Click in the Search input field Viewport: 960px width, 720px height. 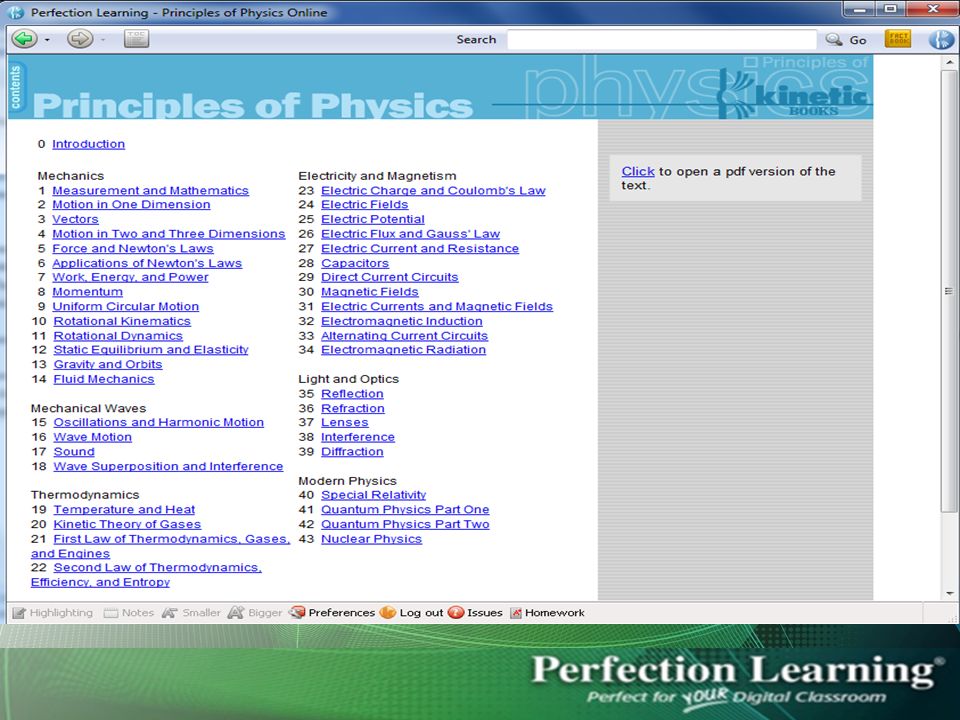tap(662, 40)
